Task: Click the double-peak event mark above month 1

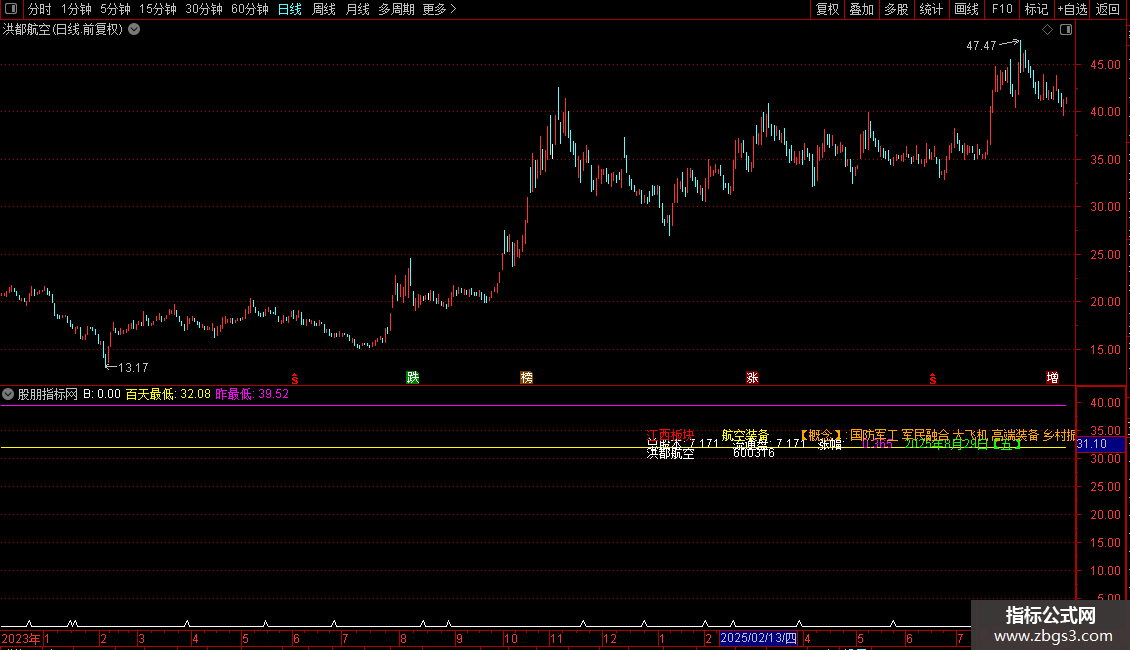Action: (72, 623)
